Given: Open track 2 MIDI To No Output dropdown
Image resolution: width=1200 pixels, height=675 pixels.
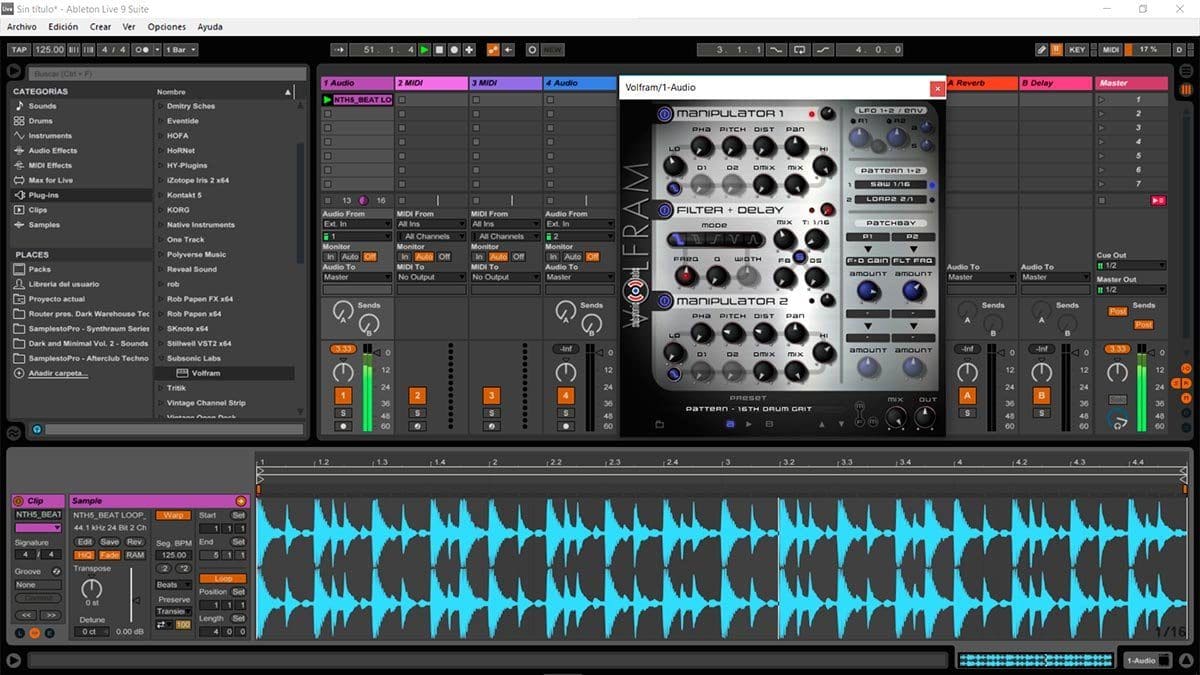Looking at the screenshot, I should coord(431,277).
